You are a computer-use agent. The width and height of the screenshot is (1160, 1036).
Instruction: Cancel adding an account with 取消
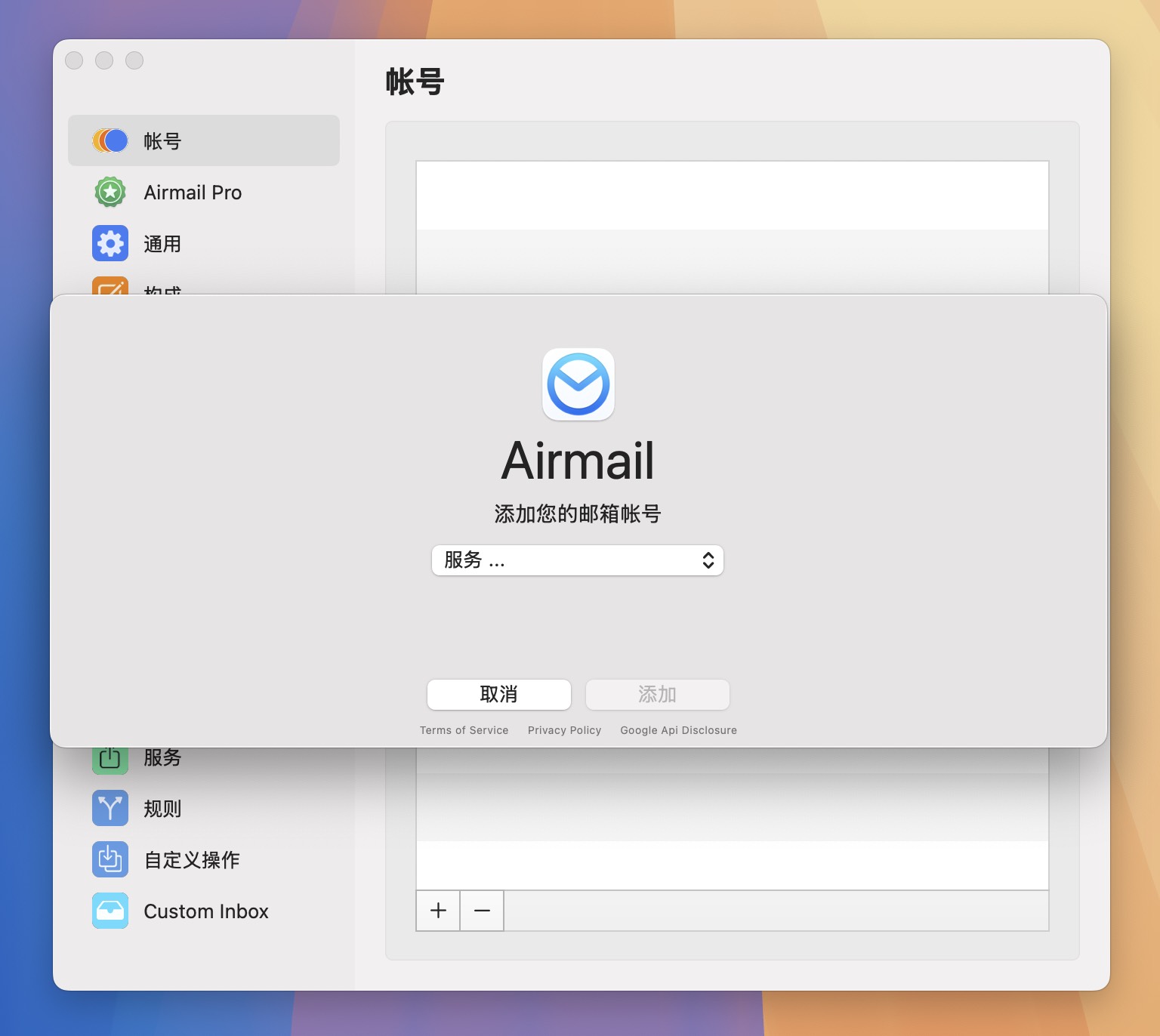tap(498, 694)
